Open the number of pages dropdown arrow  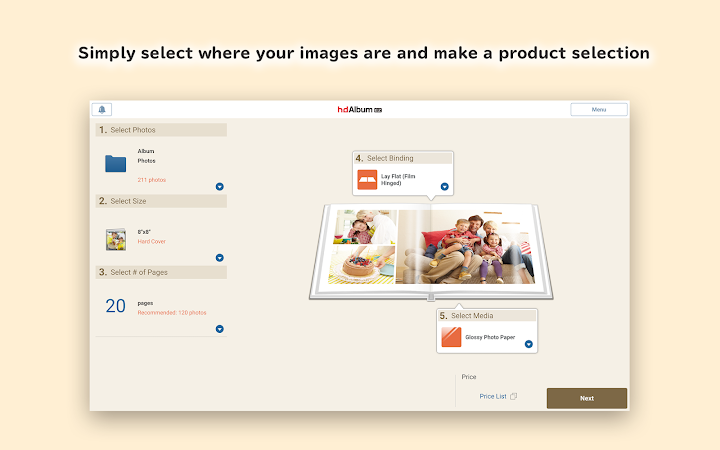(219, 329)
